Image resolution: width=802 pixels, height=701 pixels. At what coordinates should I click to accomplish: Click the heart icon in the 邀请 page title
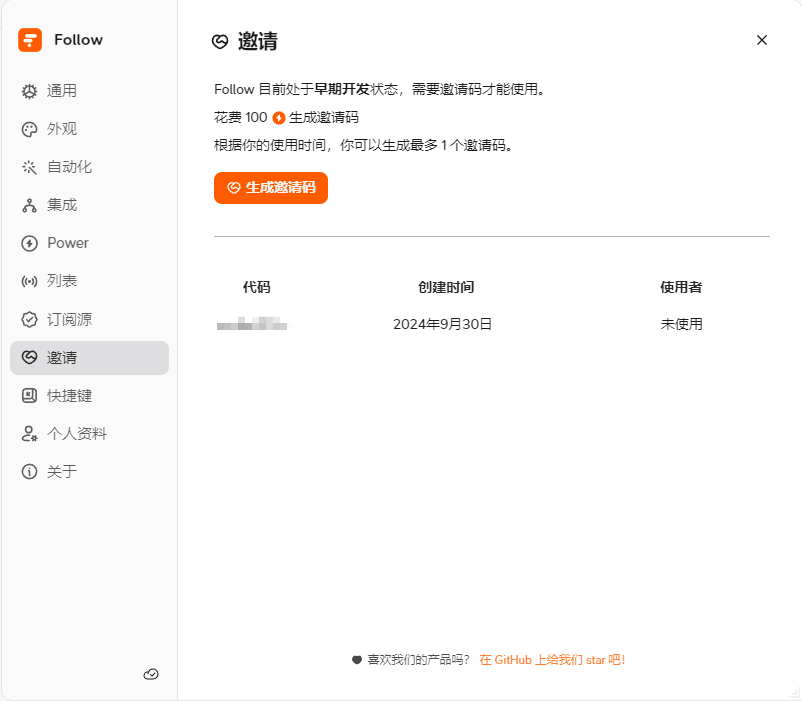pos(220,41)
